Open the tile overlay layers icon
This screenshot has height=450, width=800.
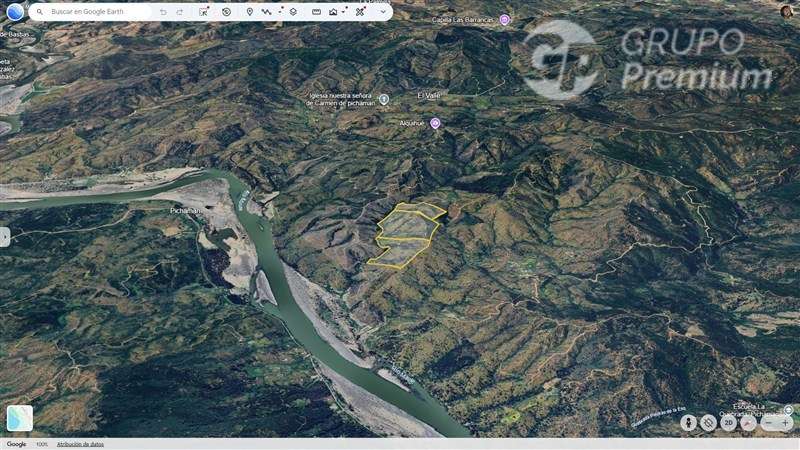tap(293, 12)
